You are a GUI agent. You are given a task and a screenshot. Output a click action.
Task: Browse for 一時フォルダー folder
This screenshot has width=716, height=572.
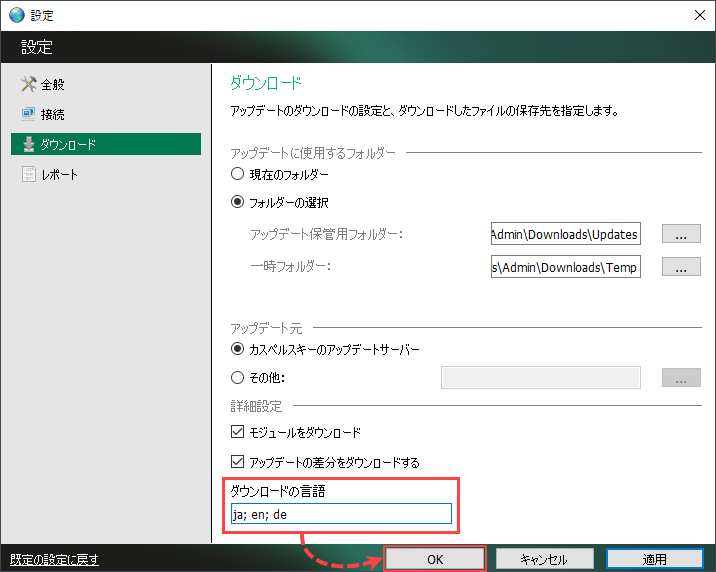coord(681,267)
